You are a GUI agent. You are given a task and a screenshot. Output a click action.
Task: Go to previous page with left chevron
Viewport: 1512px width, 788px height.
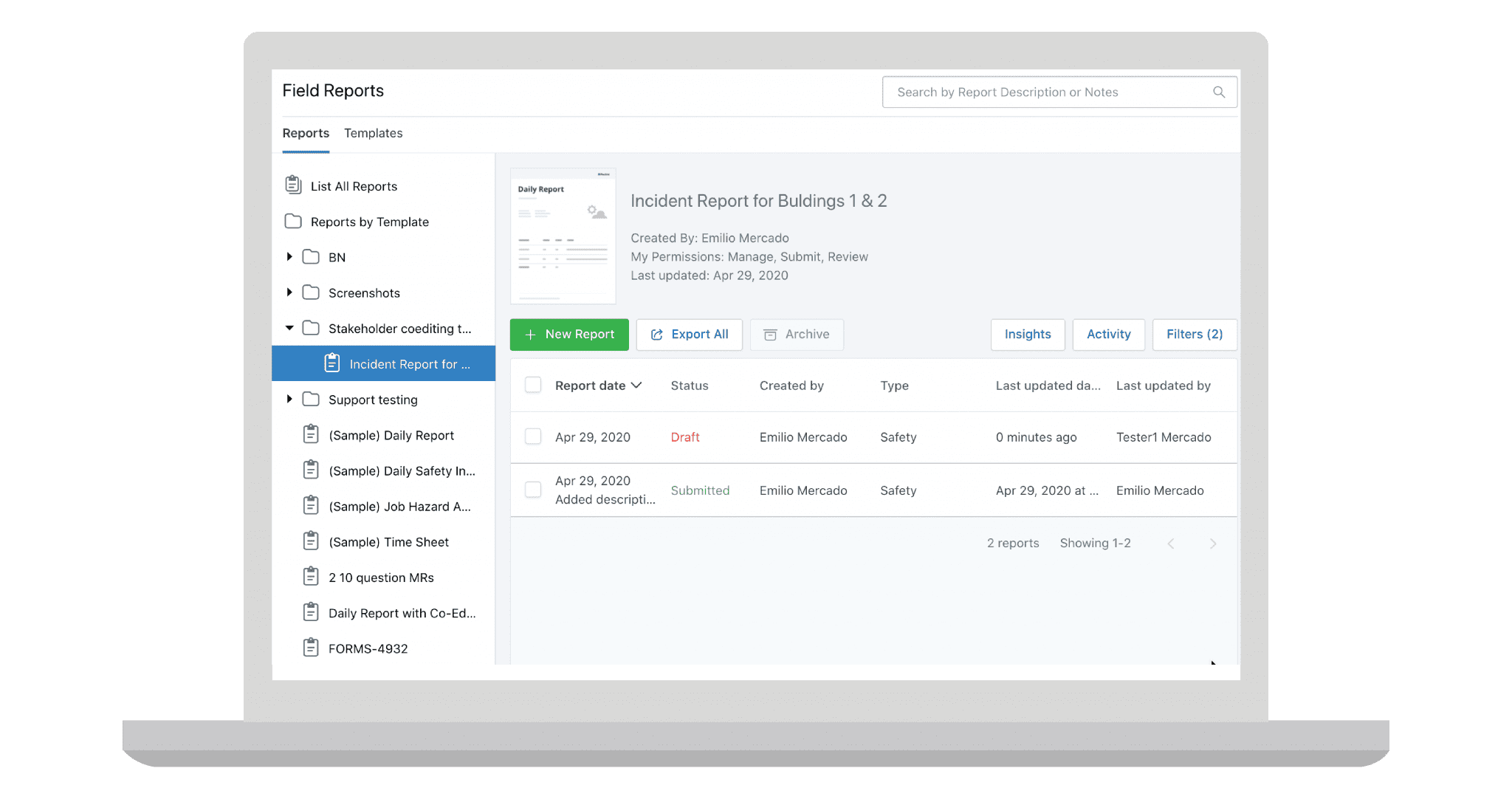[1171, 544]
